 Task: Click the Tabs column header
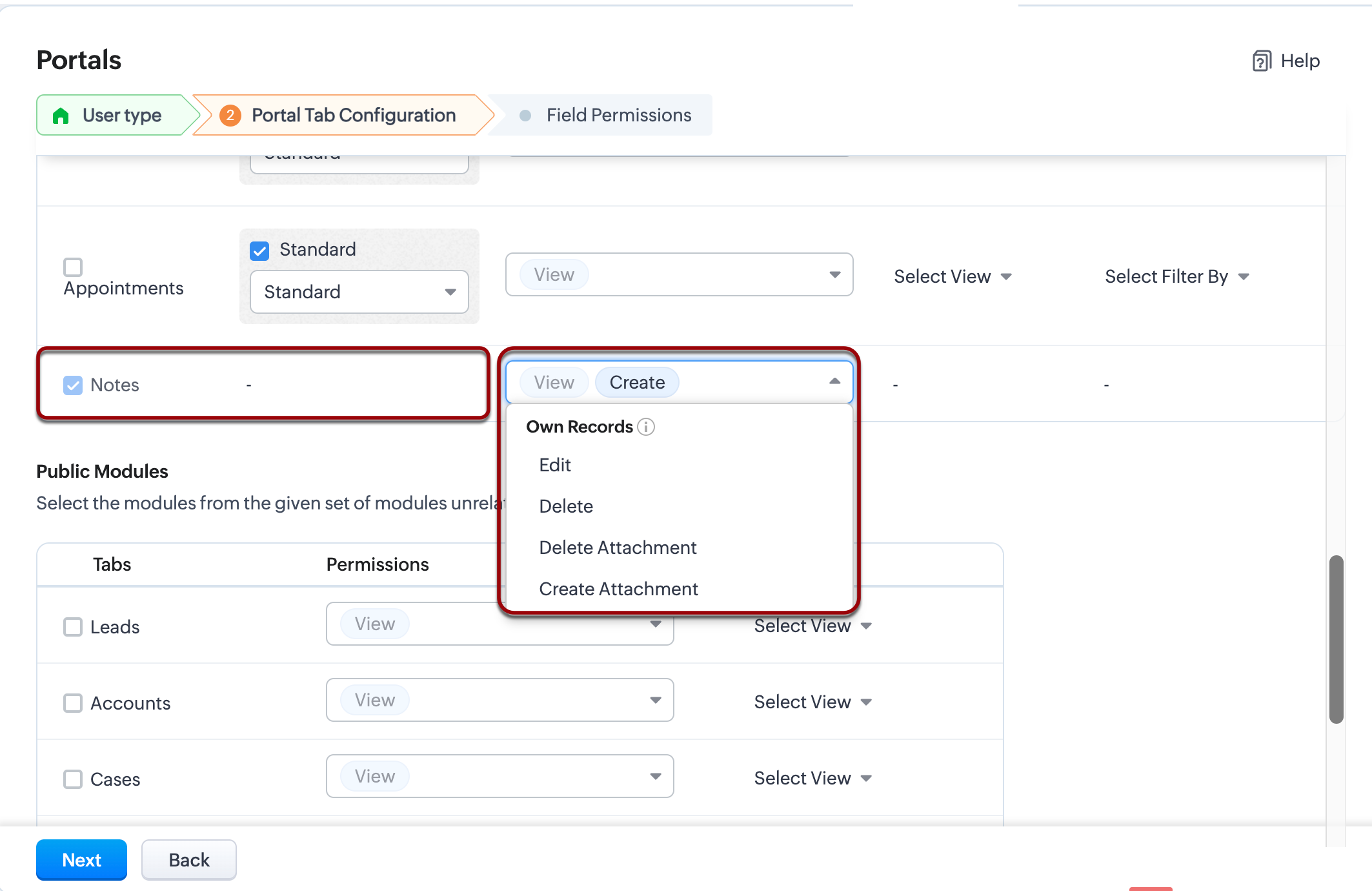tap(112, 564)
